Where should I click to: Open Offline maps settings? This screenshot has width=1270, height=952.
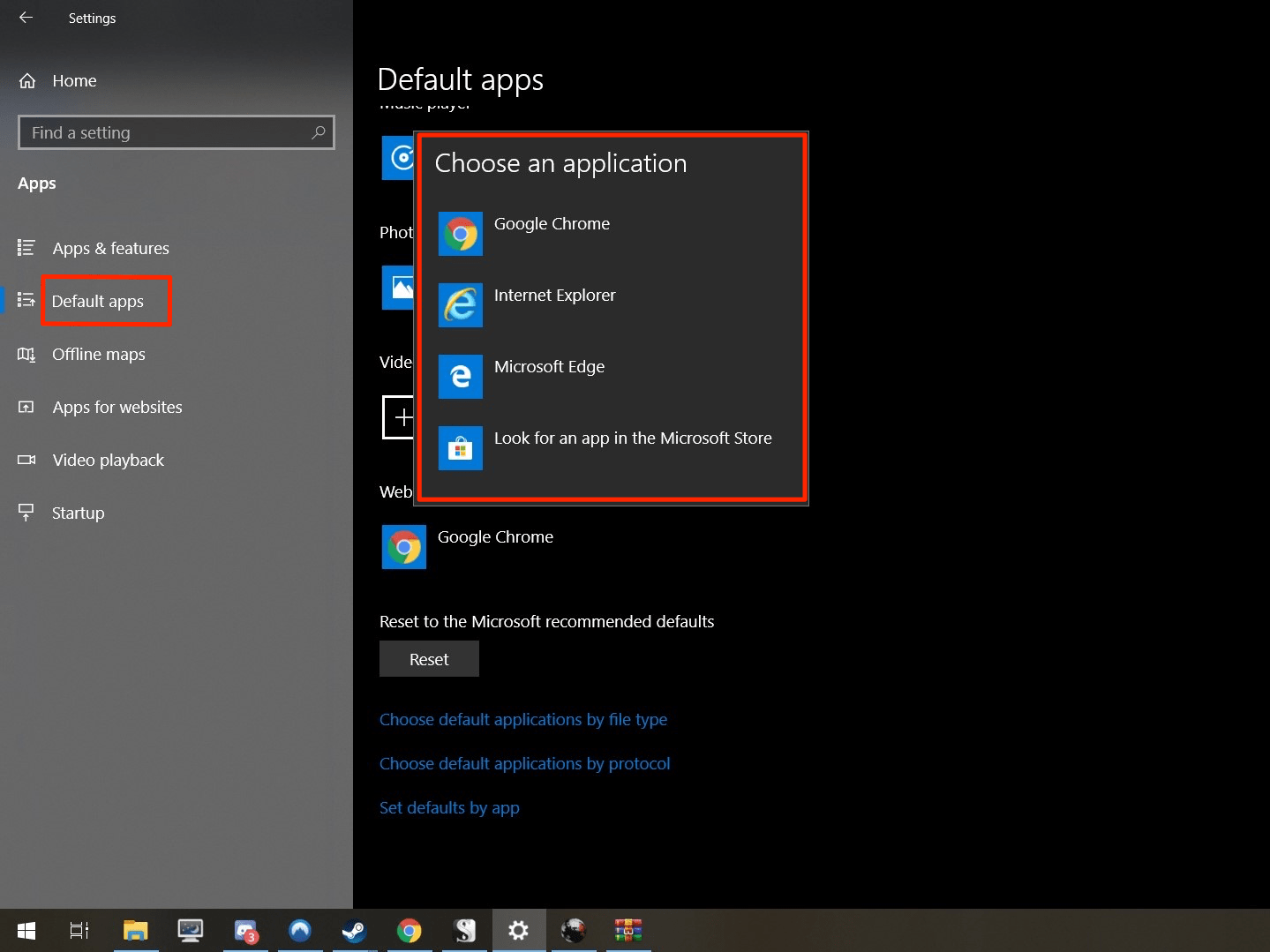click(x=99, y=355)
